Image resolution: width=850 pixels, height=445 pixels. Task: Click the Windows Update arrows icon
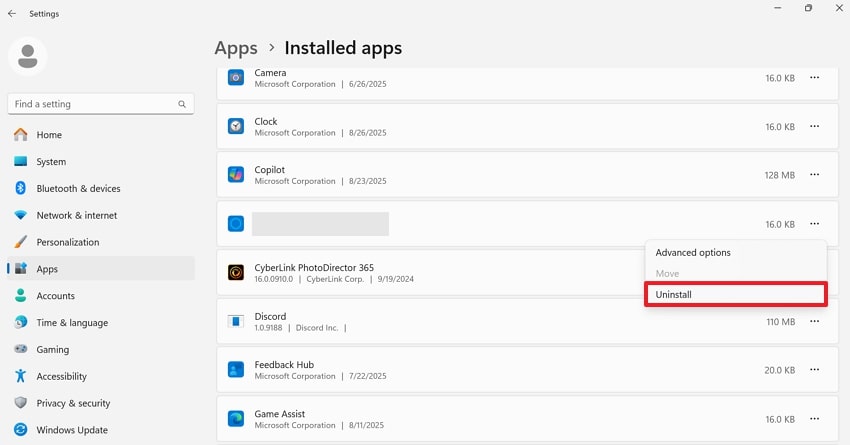pyautogui.click(x=21, y=429)
